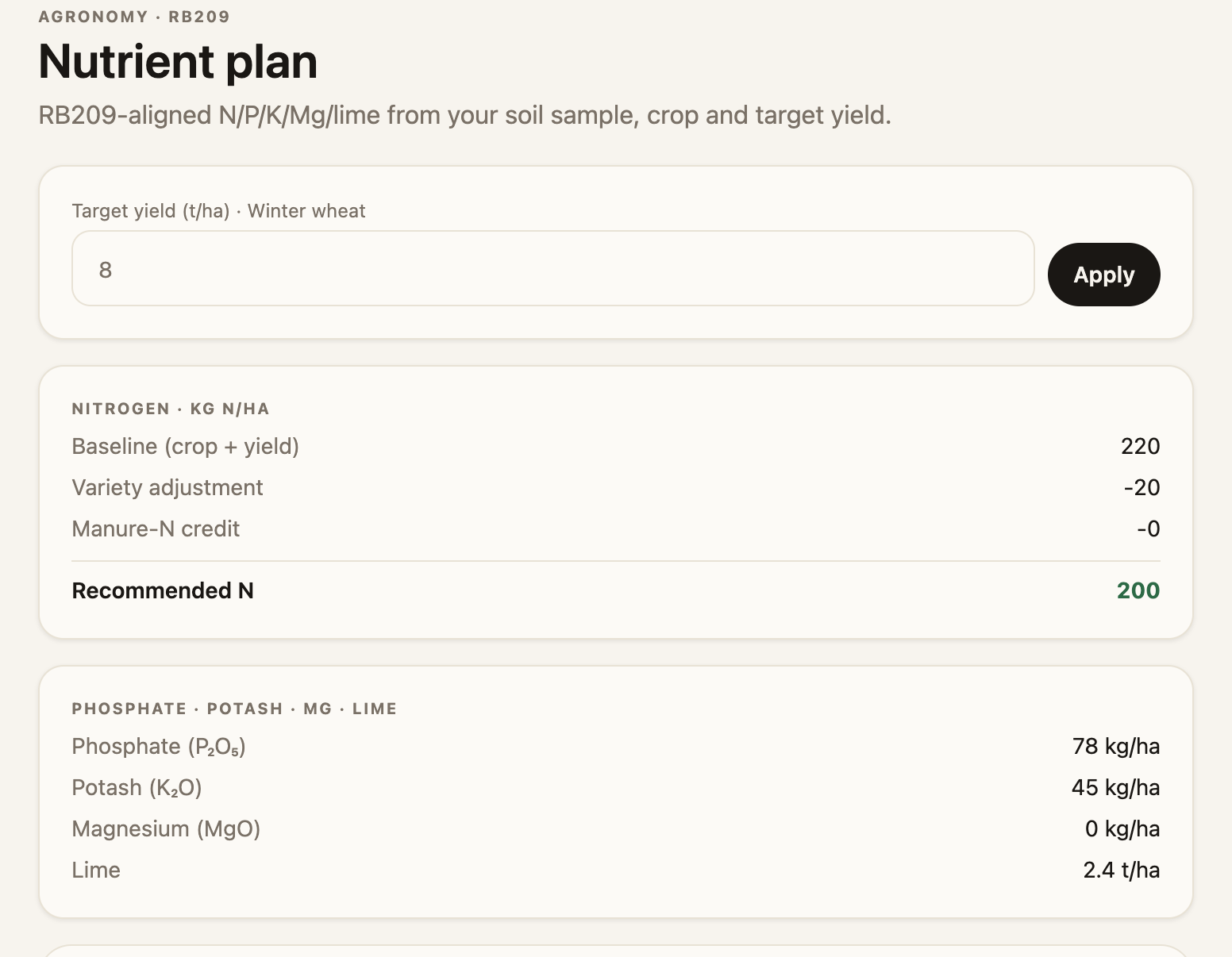The image size is (1232, 957).
Task: Click the Apply button
Action: [x=1103, y=275]
